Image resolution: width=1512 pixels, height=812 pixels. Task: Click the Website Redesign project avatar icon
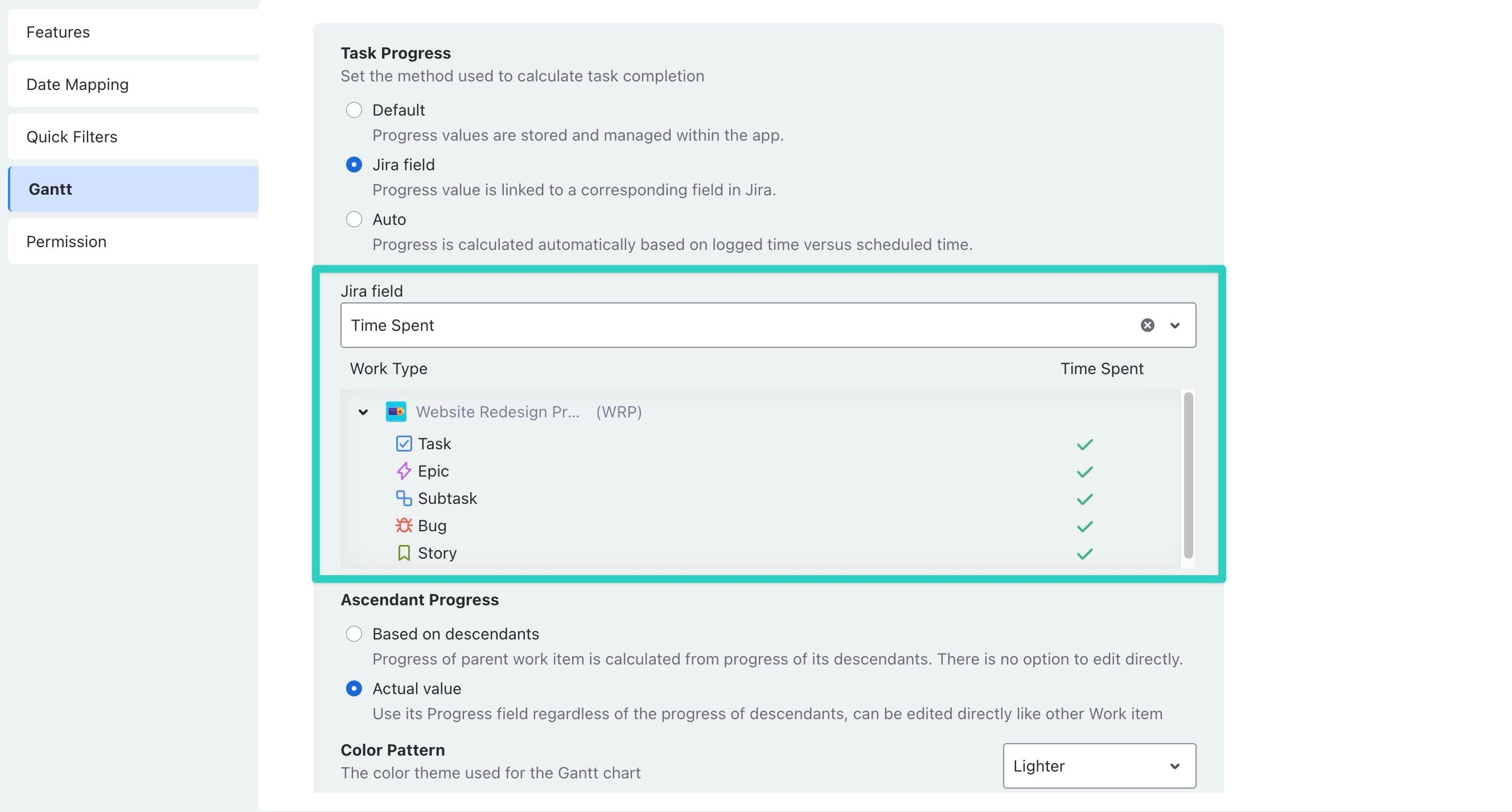point(396,412)
